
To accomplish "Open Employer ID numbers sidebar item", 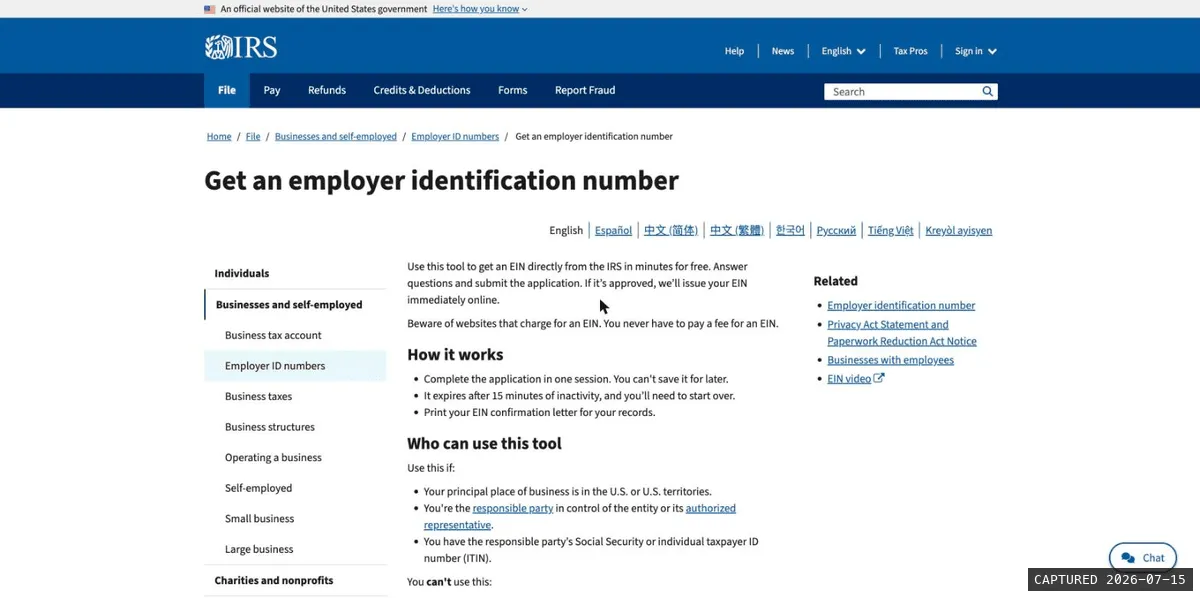I will pos(295,366).
